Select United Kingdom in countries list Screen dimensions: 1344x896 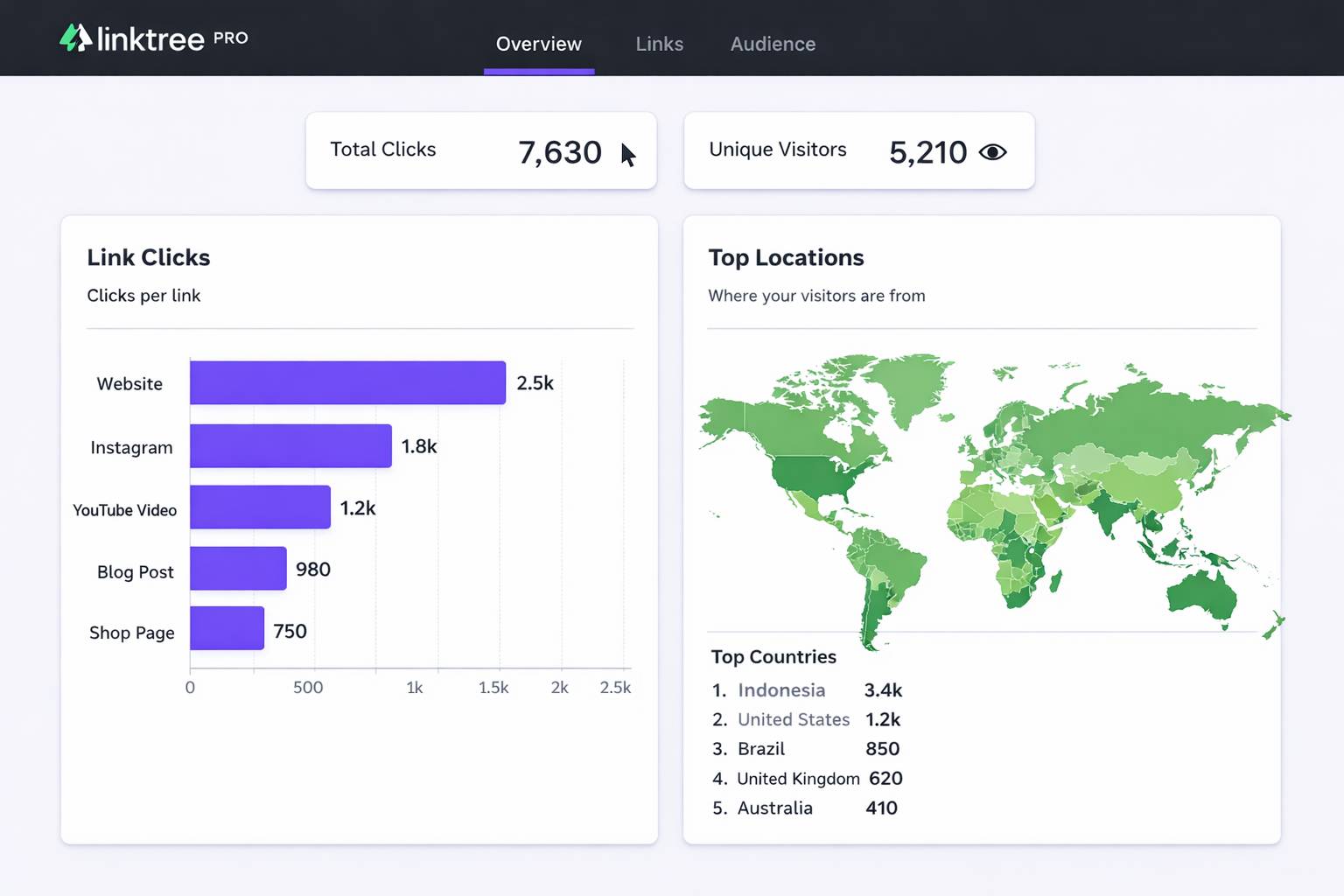click(x=797, y=779)
